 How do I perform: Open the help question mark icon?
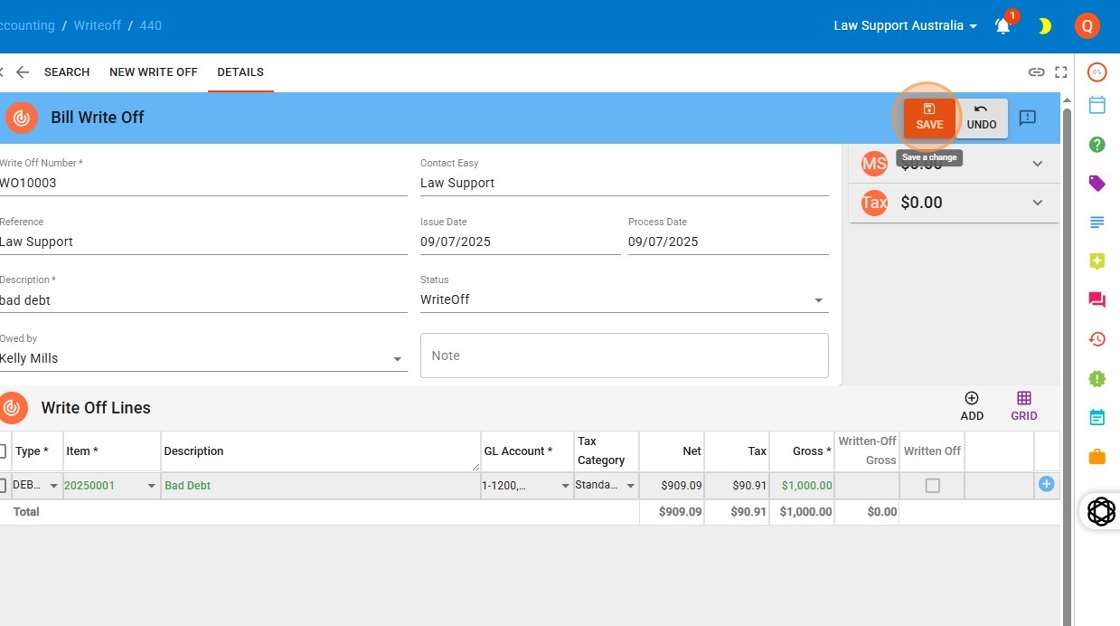[1097, 145]
